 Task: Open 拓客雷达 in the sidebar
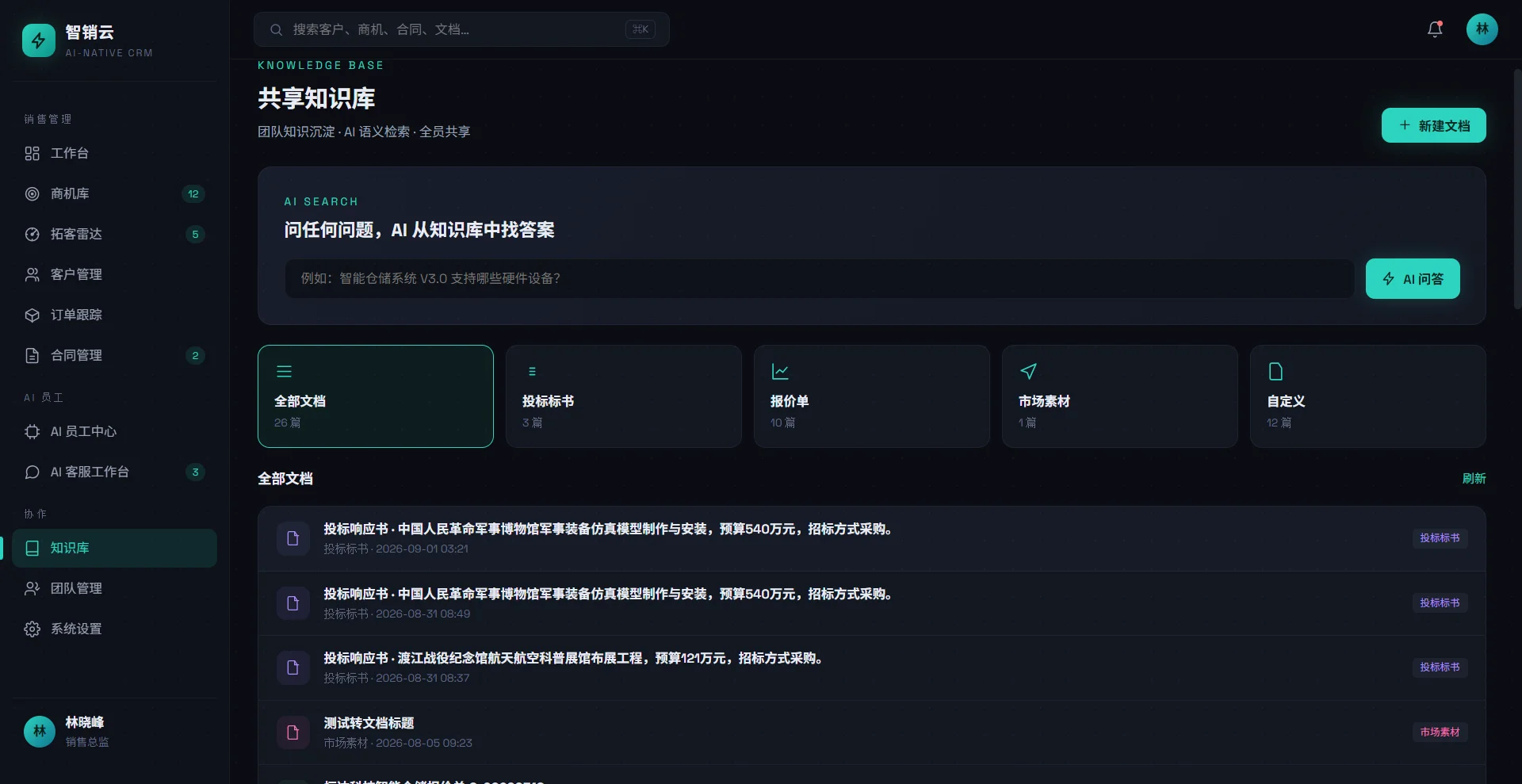pos(114,234)
